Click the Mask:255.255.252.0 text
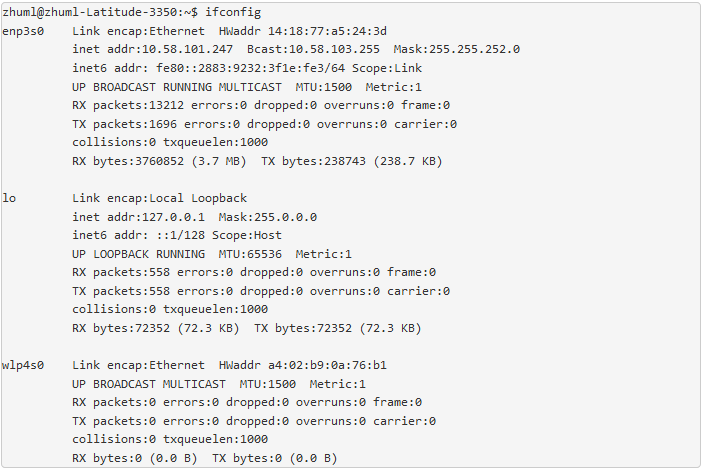This screenshot has height=469, width=701. [456, 49]
